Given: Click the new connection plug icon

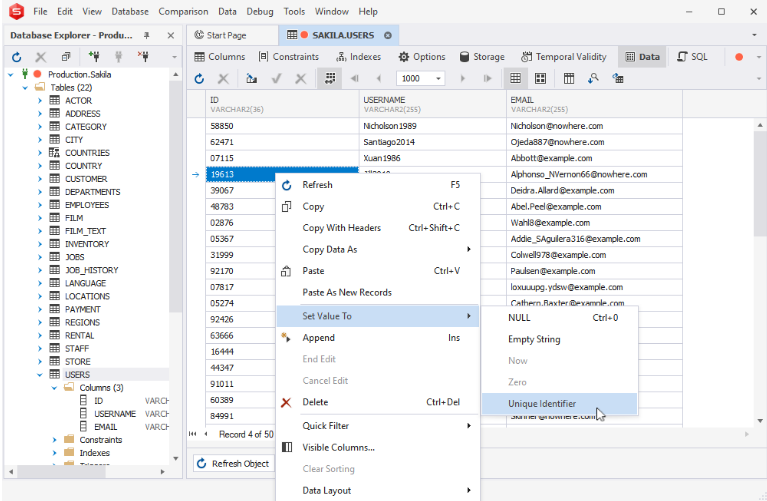Looking at the screenshot, I should [94, 56].
